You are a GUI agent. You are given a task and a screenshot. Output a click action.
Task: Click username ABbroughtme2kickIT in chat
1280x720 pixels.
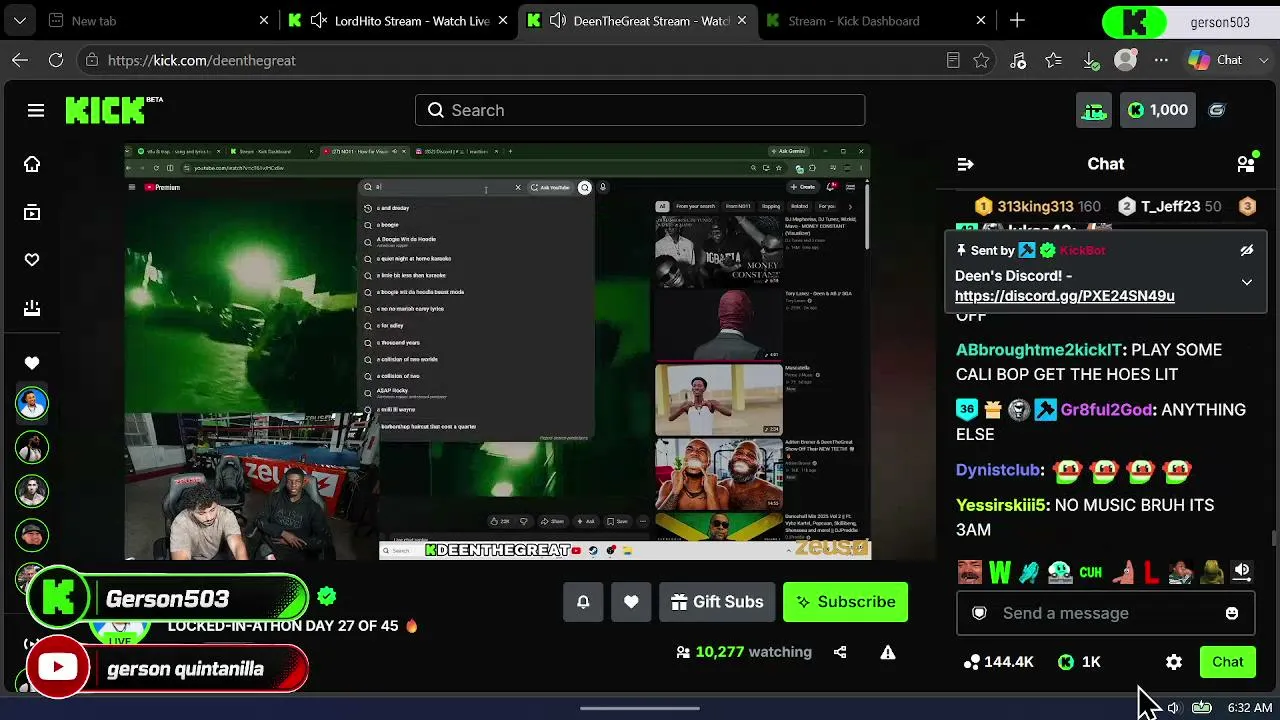pyautogui.click(x=1038, y=350)
